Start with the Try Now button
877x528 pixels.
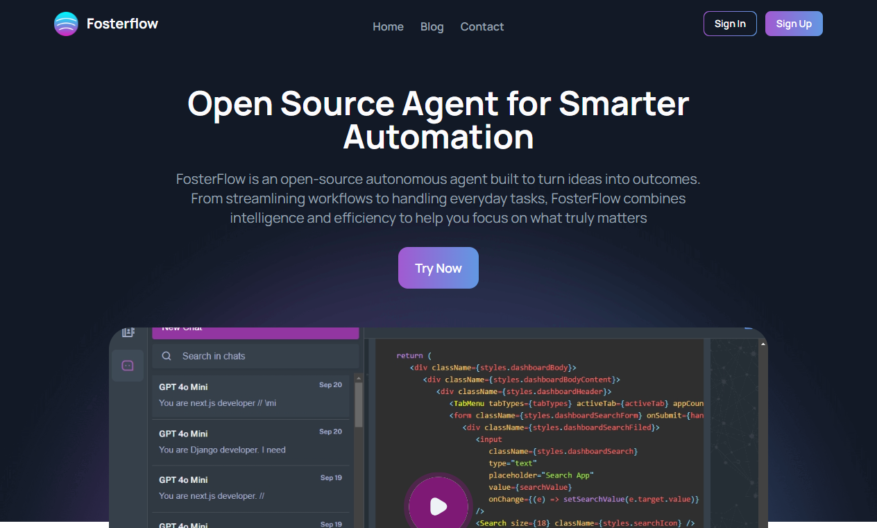tap(438, 268)
